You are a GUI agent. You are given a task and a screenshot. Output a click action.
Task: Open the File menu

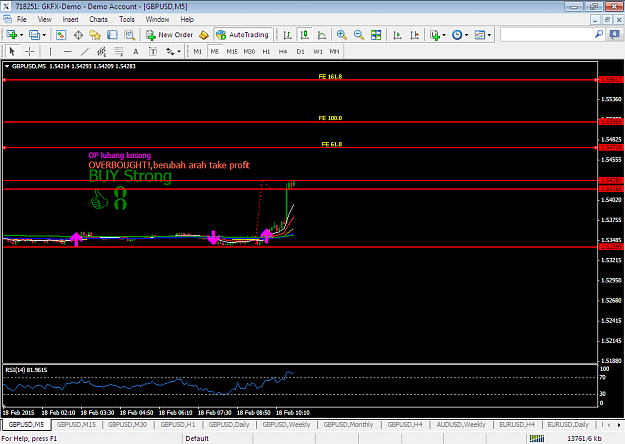22,19
